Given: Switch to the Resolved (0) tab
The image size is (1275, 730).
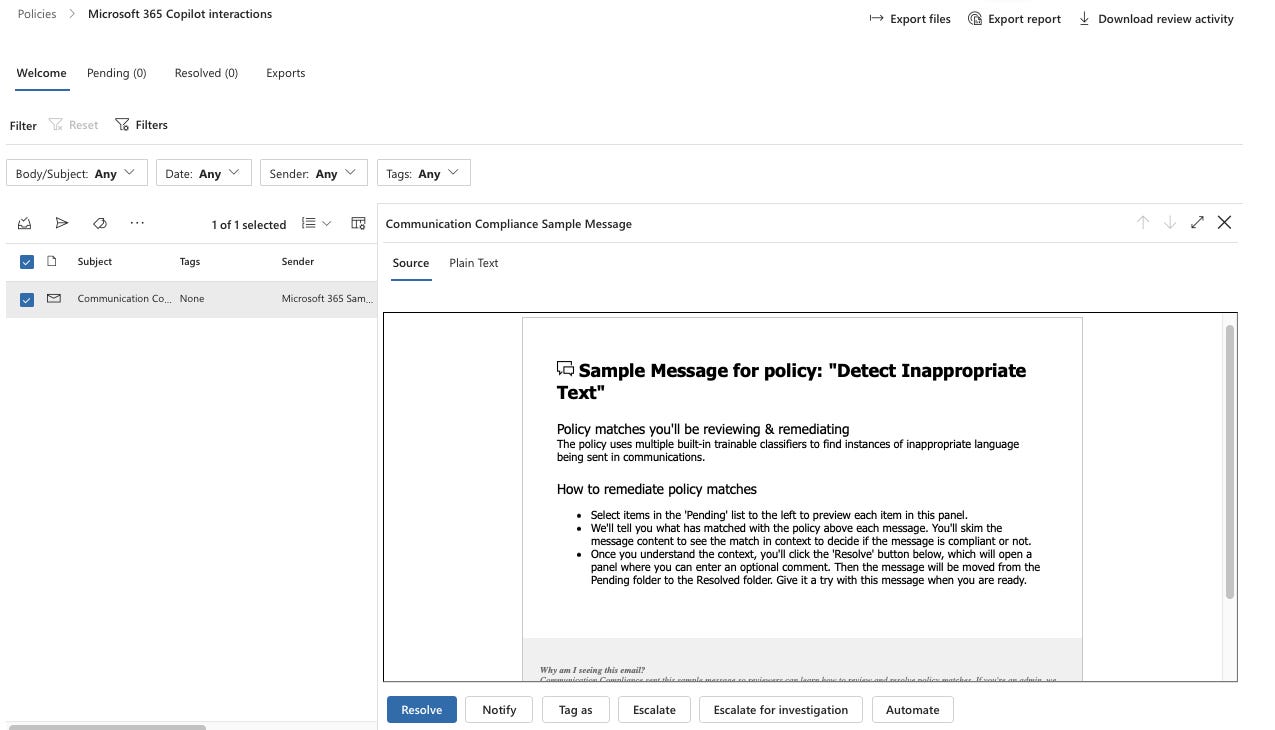Looking at the screenshot, I should tap(206, 73).
